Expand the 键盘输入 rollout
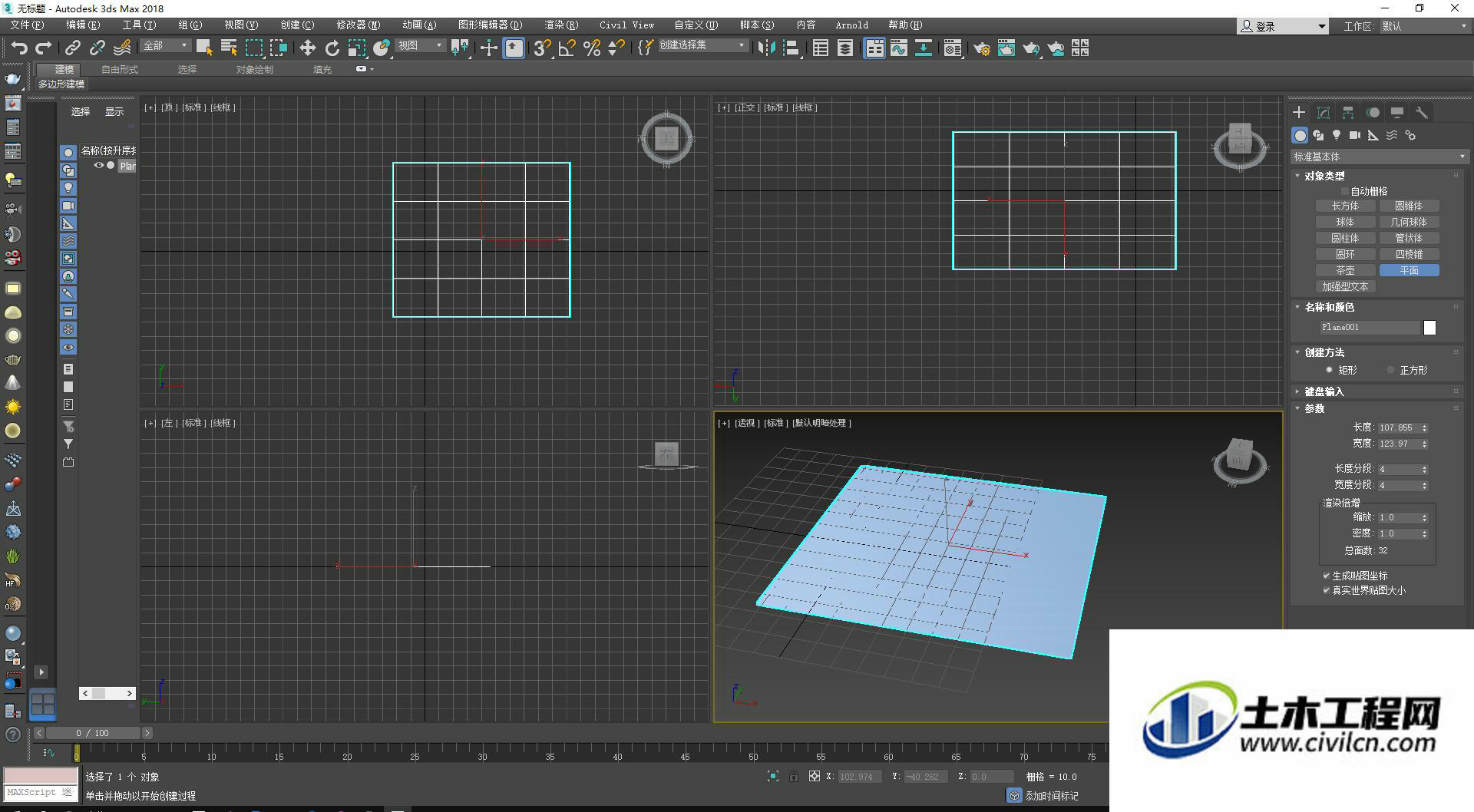The image size is (1474, 812). 1324,391
